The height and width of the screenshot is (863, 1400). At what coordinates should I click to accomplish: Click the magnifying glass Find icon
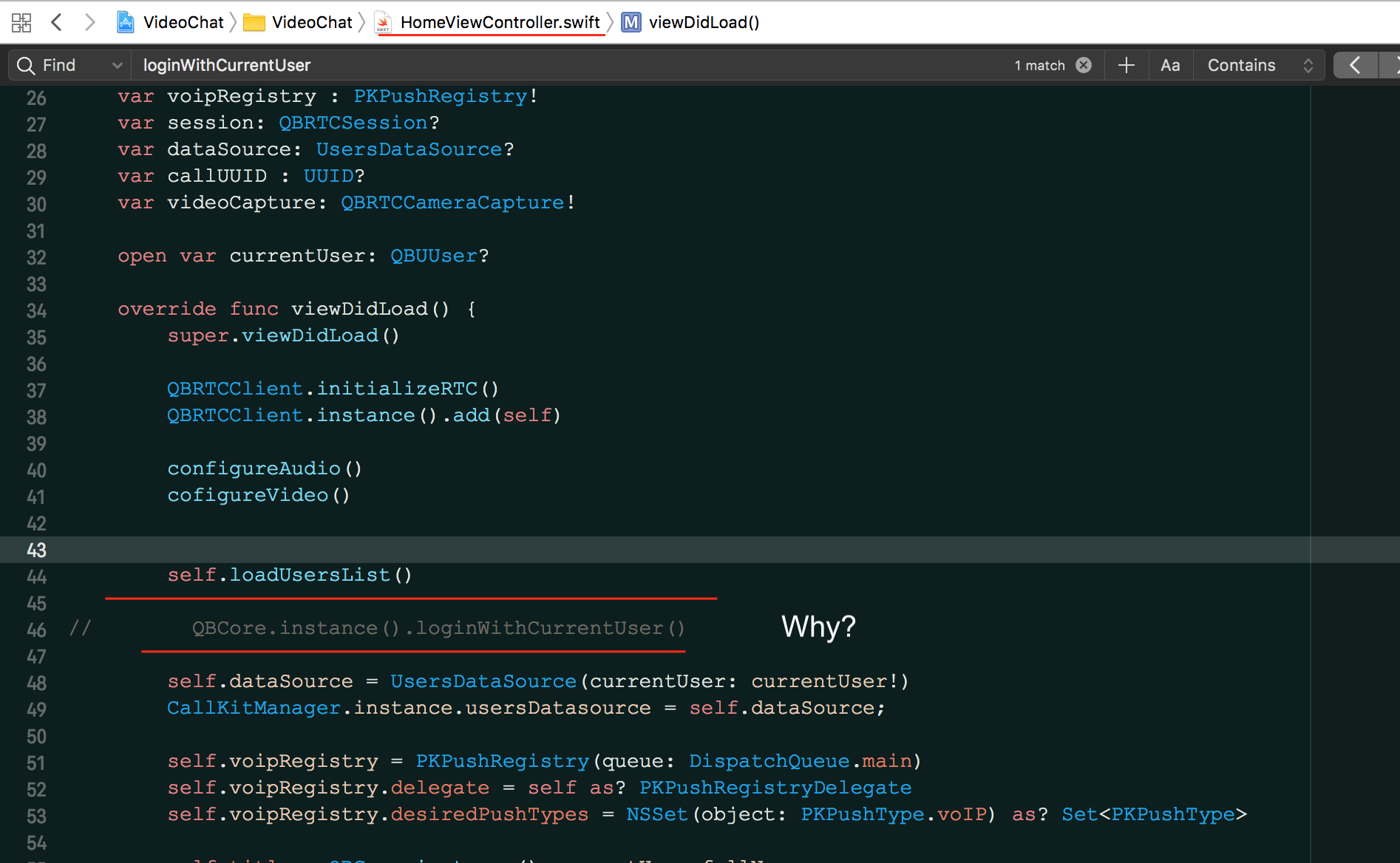coord(25,65)
